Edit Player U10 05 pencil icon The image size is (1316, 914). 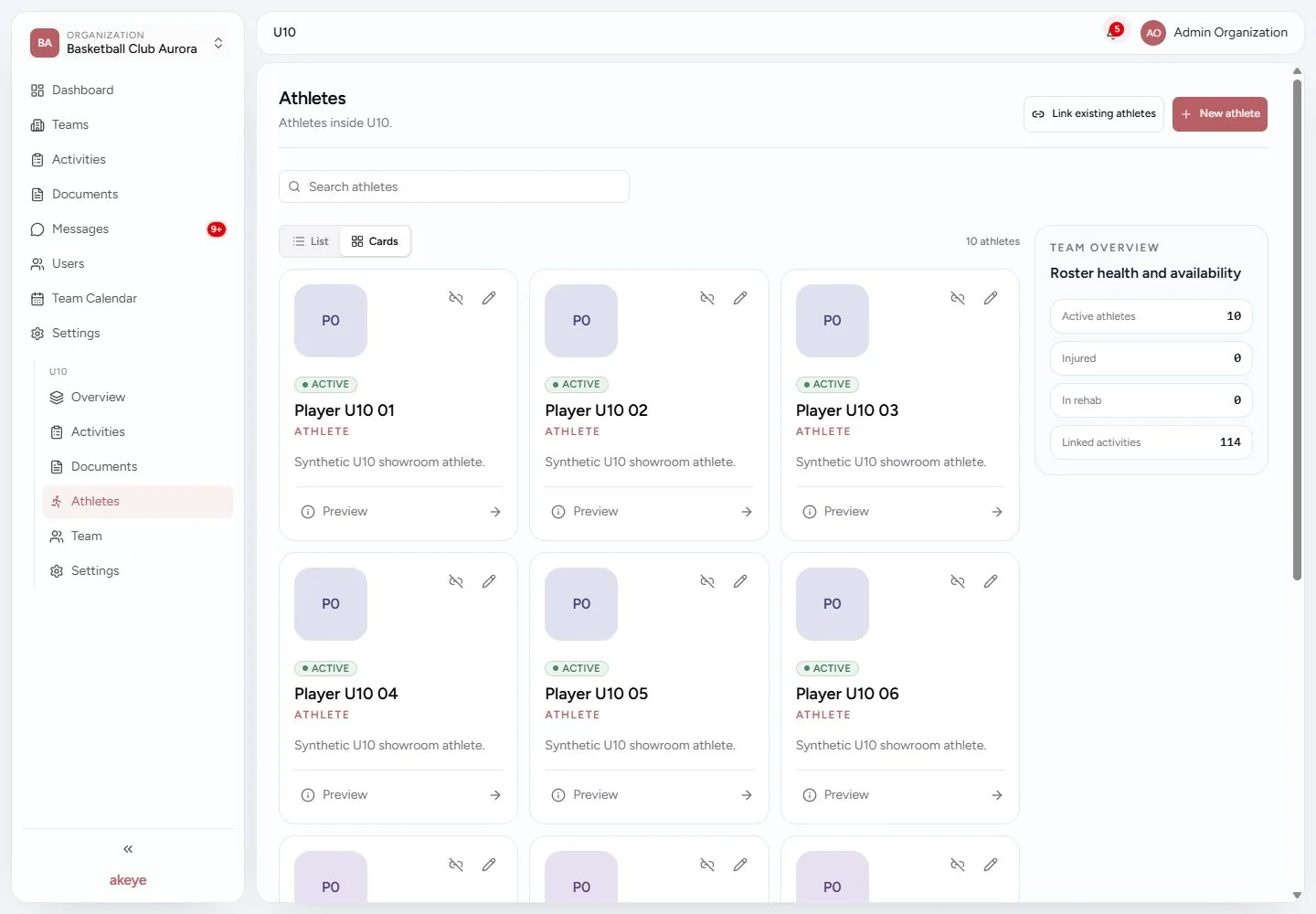pos(740,581)
